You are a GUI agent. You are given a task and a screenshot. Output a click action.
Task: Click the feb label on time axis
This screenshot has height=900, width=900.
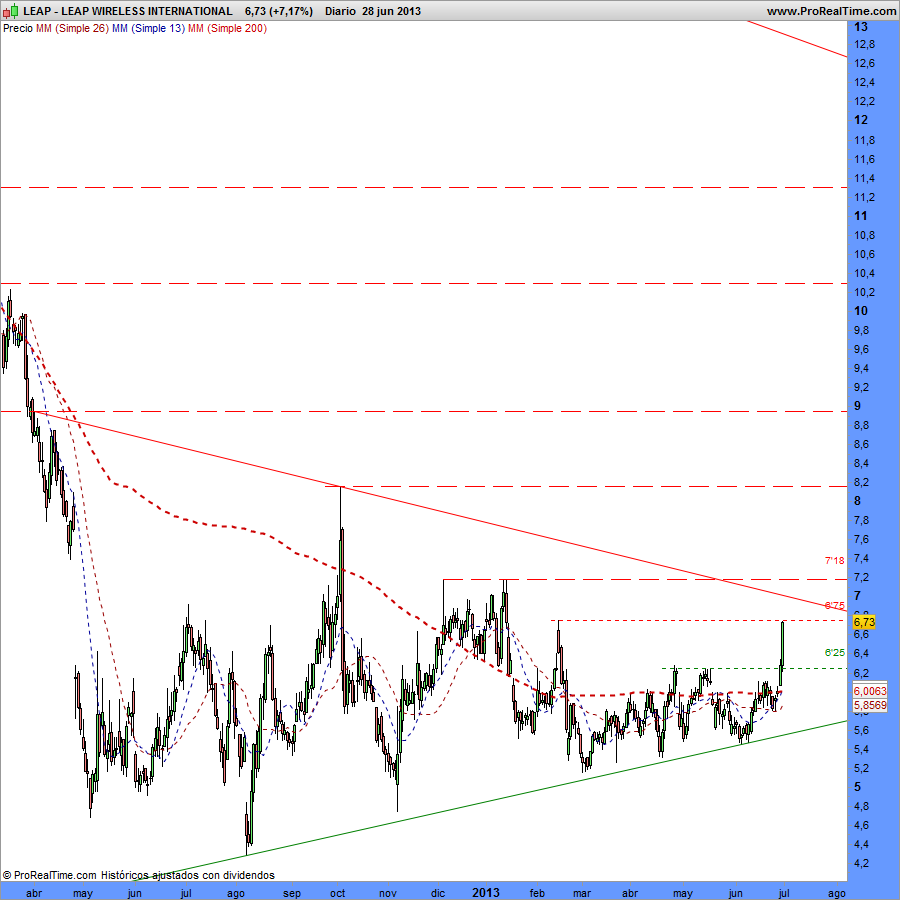(x=537, y=893)
